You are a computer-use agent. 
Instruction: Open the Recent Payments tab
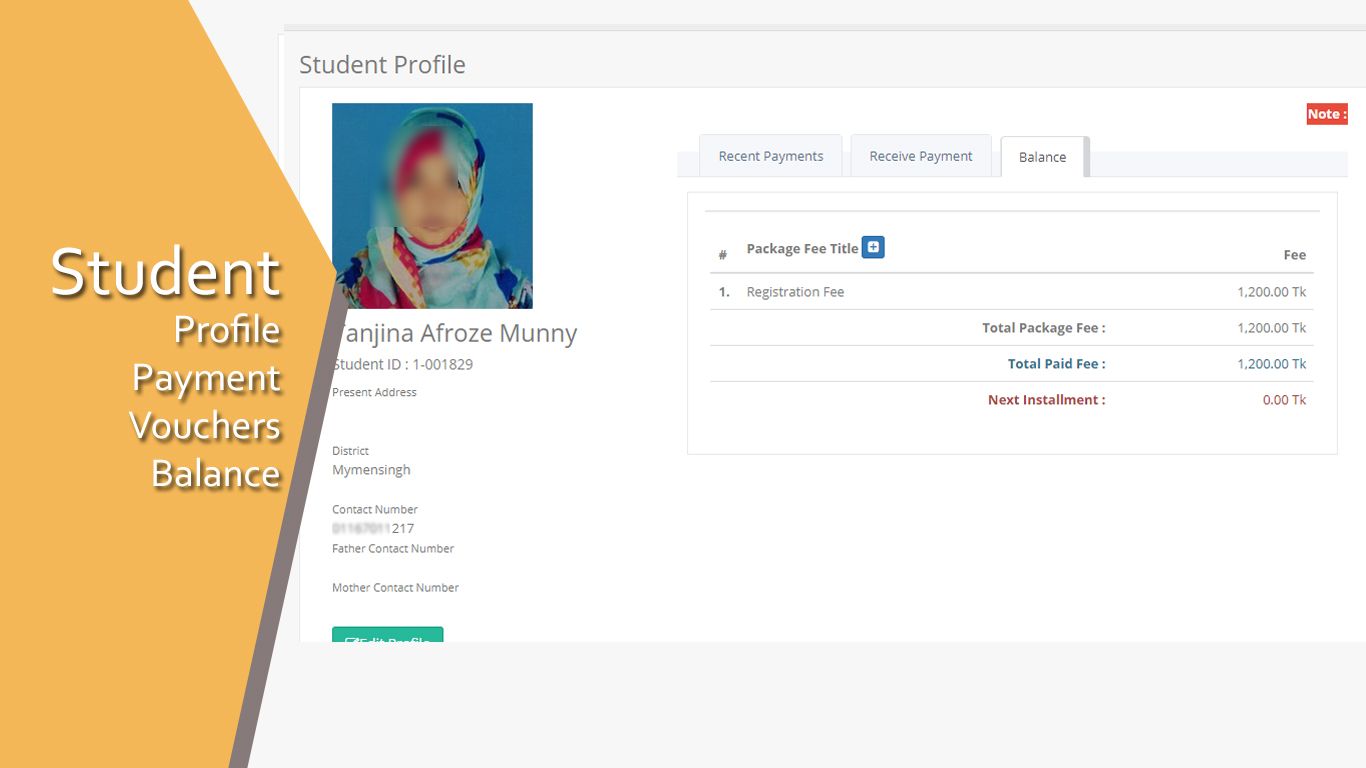coord(770,156)
